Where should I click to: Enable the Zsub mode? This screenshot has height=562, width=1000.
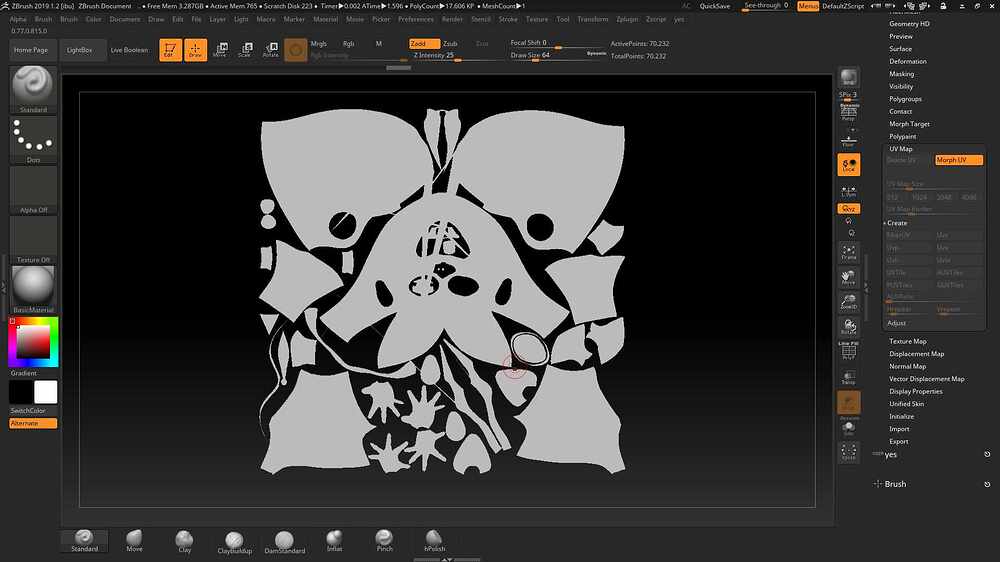pos(450,43)
